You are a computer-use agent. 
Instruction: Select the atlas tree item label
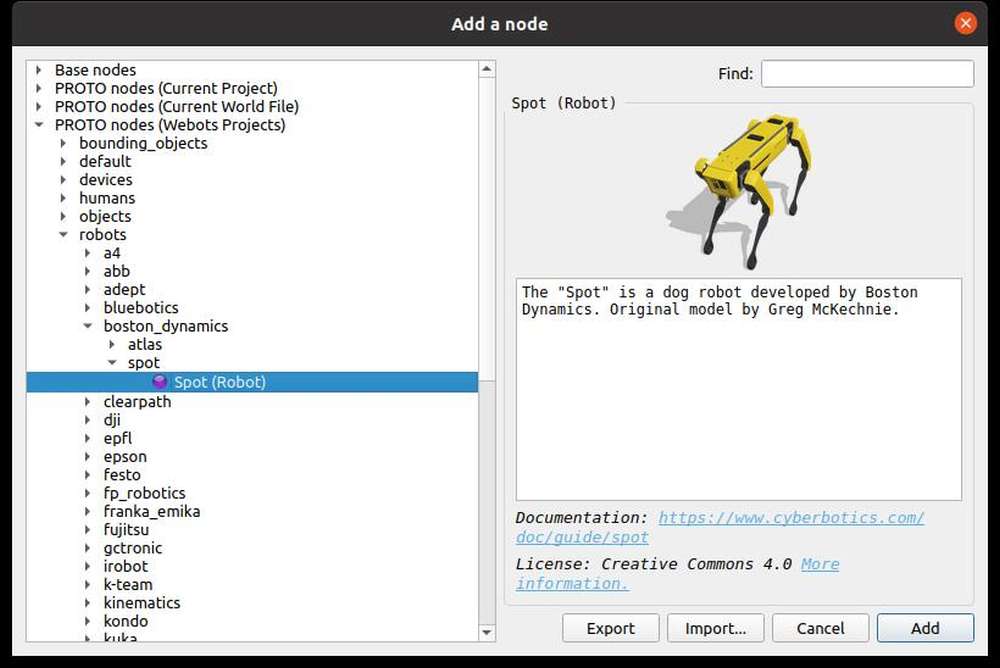145,345
